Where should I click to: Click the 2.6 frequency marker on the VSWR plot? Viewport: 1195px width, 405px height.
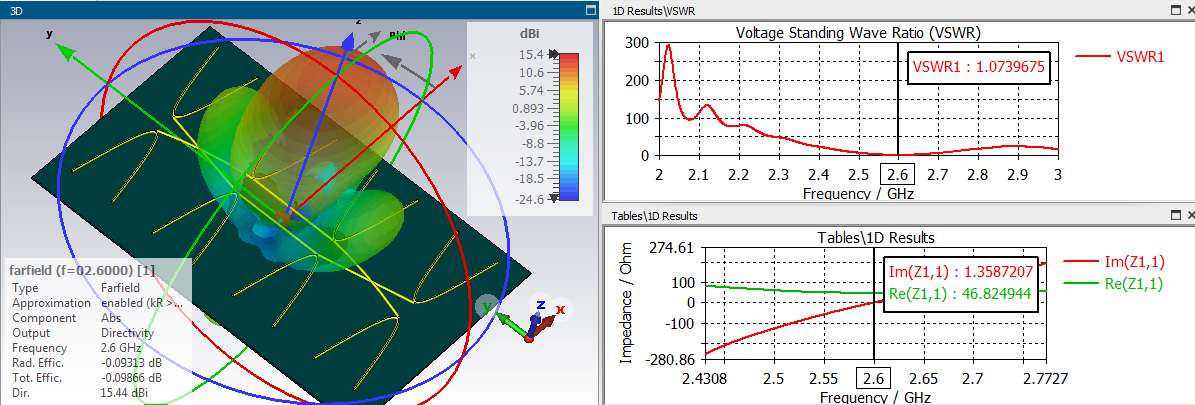tap(898, 175)
